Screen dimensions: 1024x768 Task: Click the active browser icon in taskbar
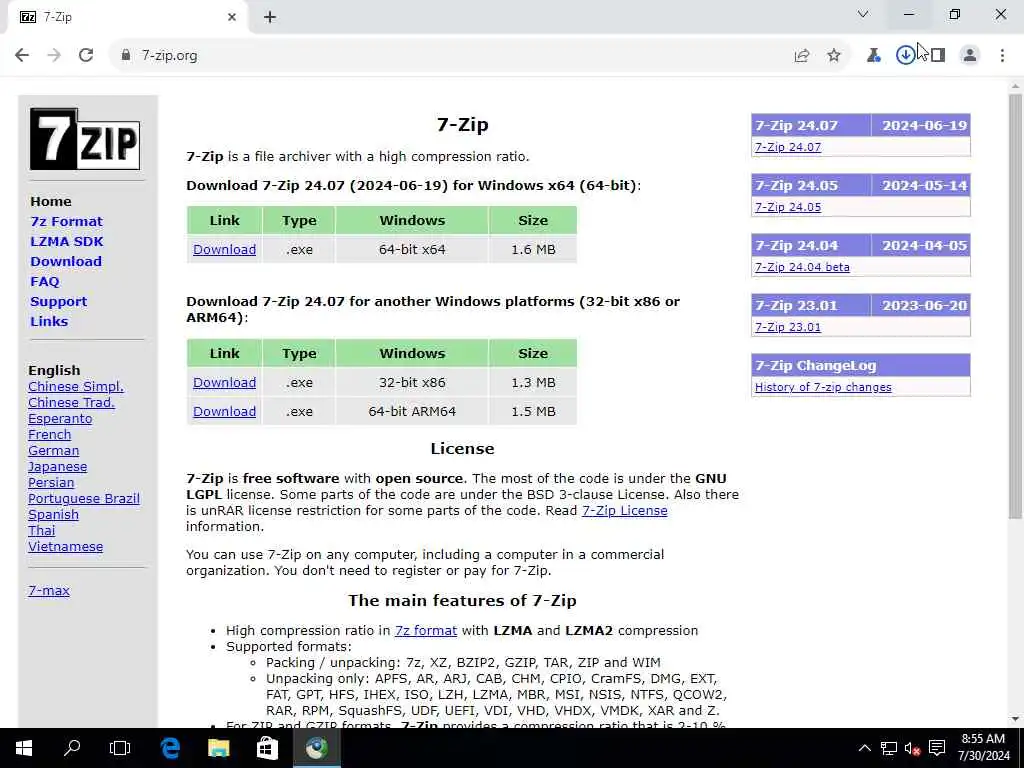click(317, 748)
